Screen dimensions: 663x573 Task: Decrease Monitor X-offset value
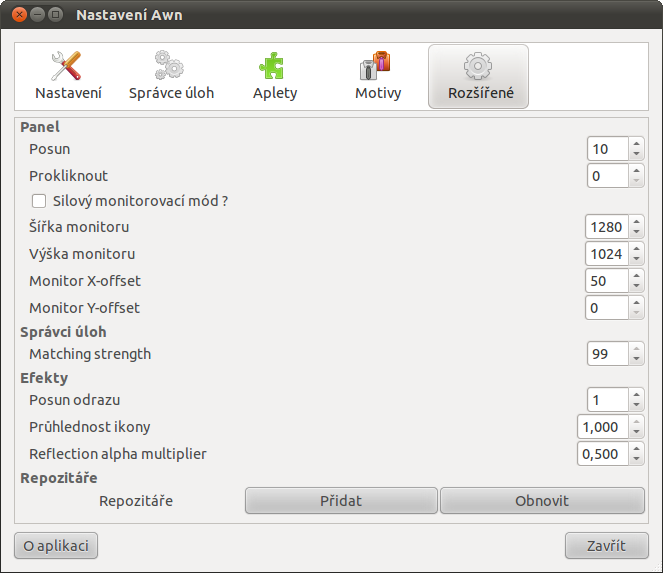click(636, 286)
